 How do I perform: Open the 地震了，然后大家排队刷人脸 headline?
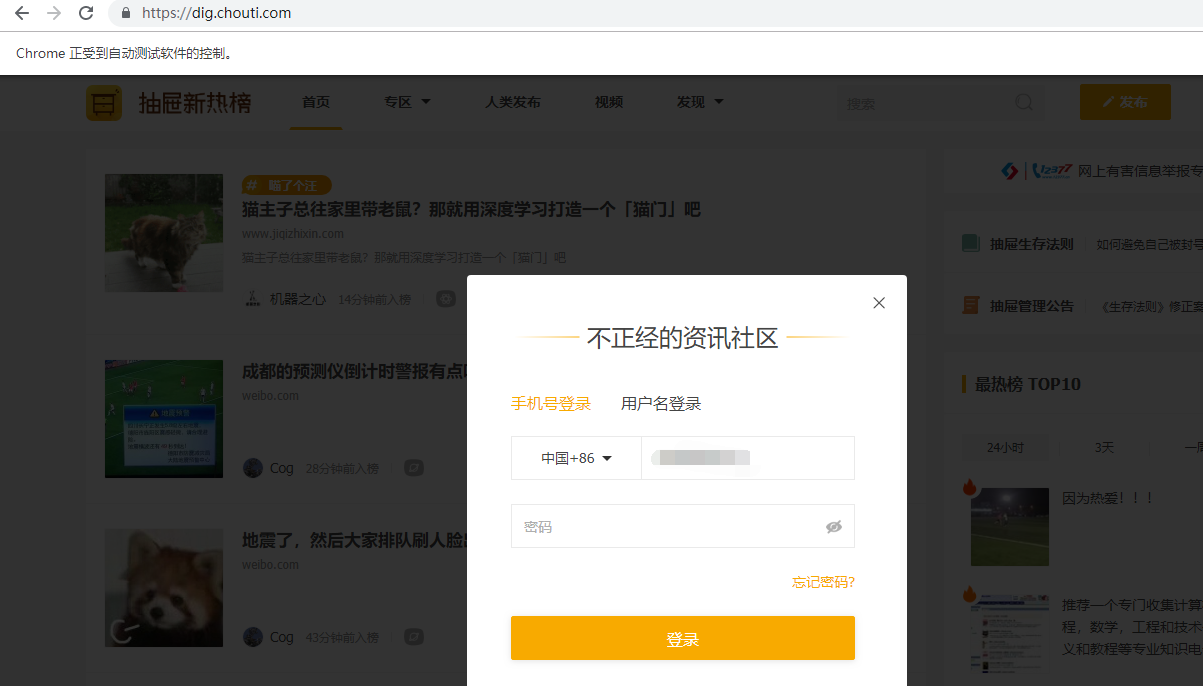coord(355,540)
